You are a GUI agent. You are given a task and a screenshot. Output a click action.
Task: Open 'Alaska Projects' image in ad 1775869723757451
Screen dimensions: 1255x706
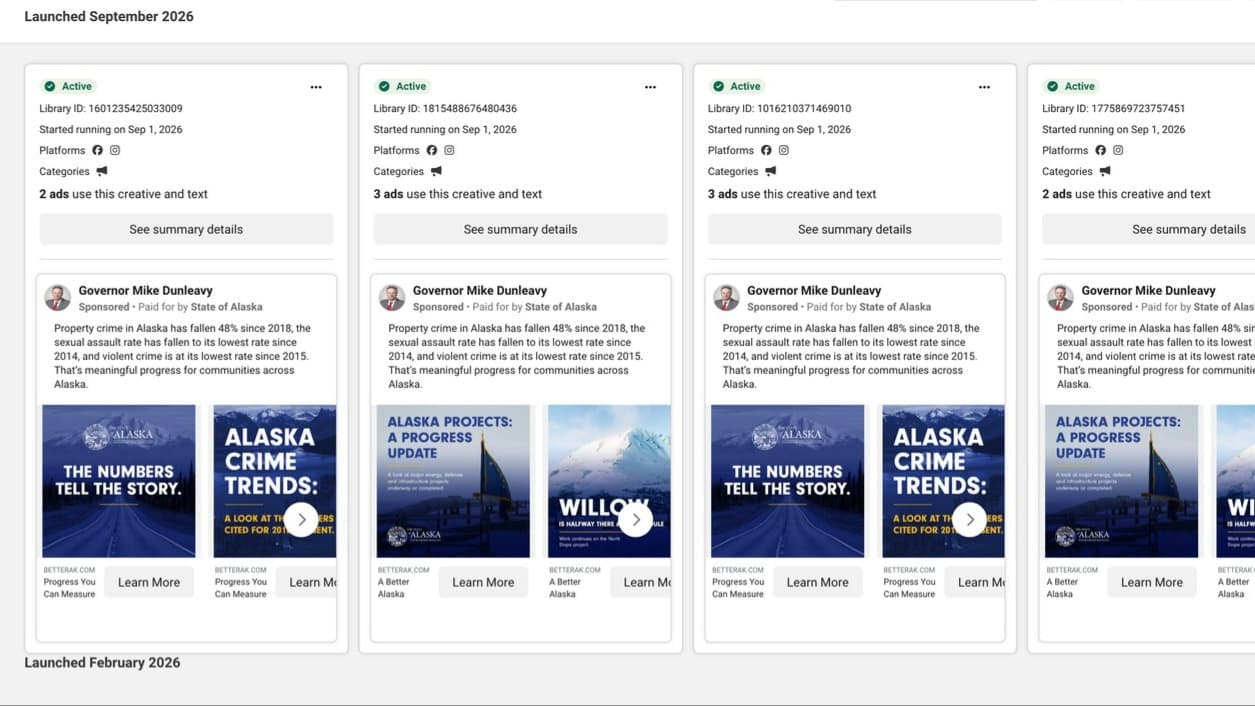(x=1121, y=481)
